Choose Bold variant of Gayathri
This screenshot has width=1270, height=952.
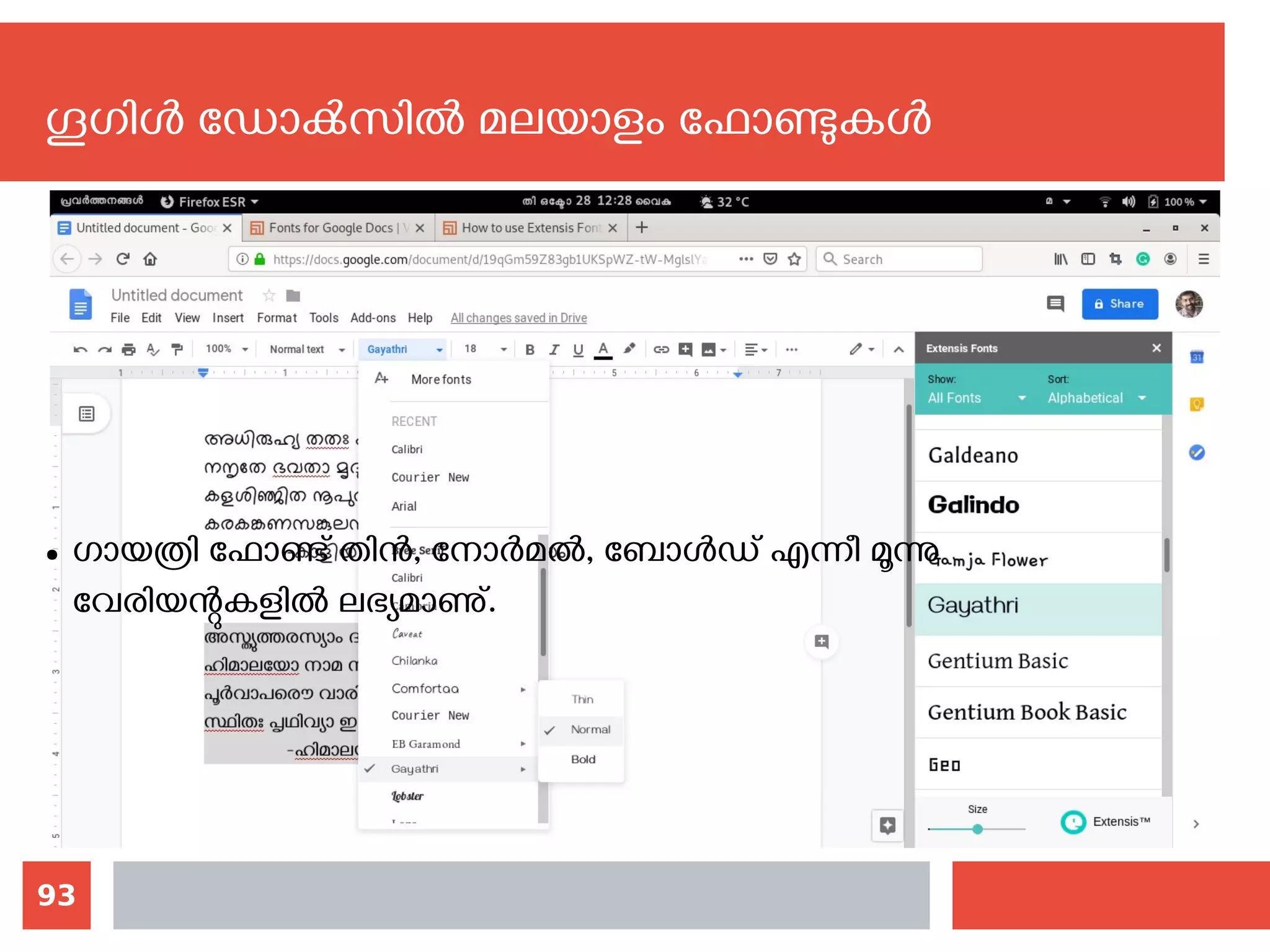[x=583, y=760]
